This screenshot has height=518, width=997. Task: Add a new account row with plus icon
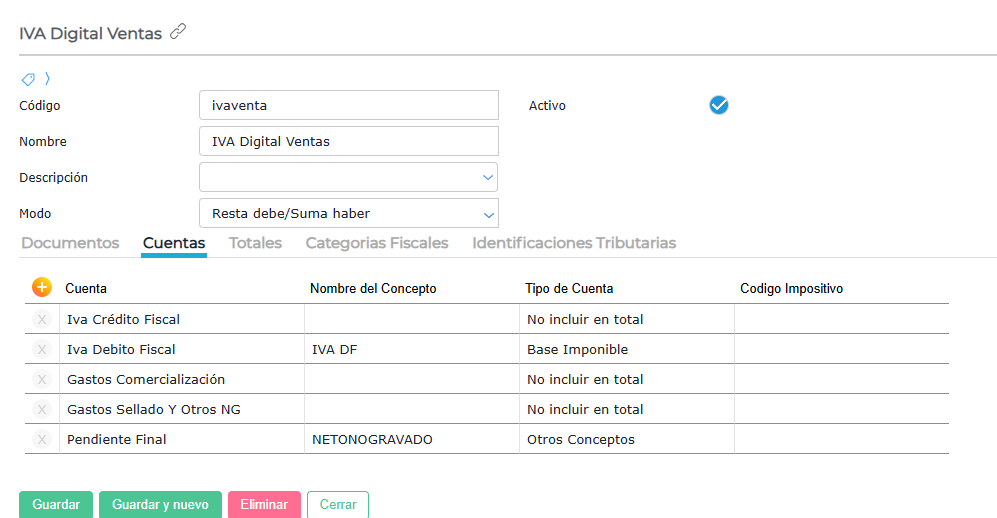(x=41, y=288)
